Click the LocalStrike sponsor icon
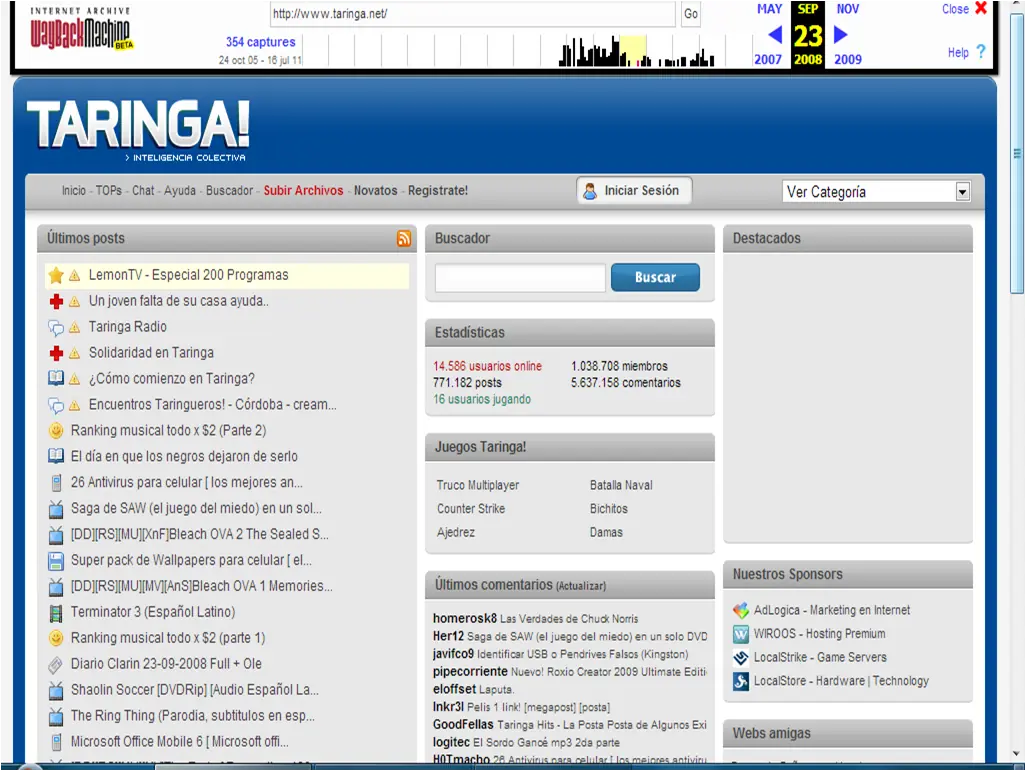 [x=741, y=658]
